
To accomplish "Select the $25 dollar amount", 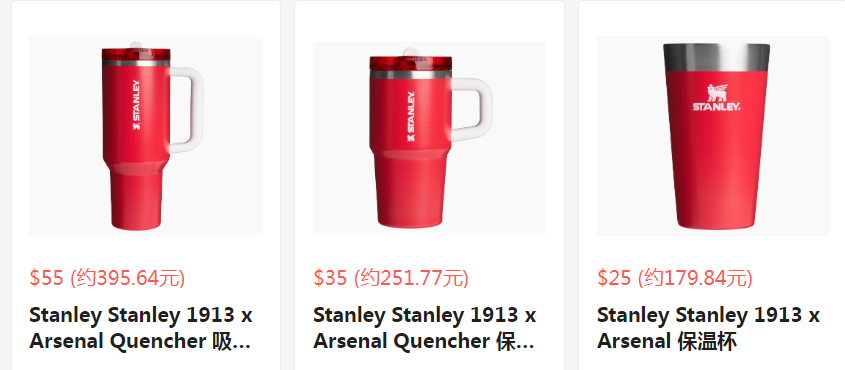I will (614, 278).
